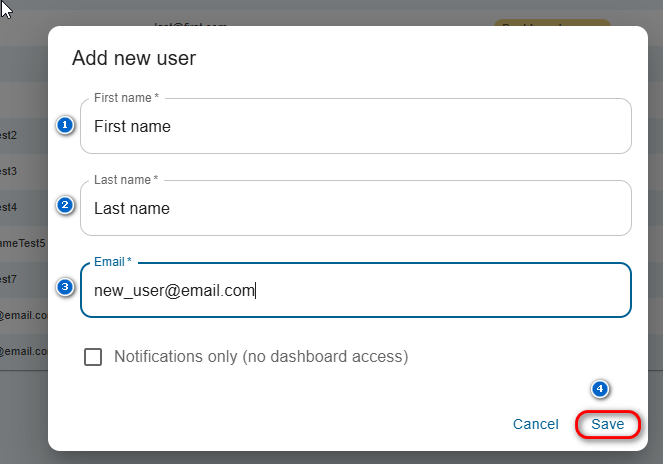The width and height of the screenshot is (663, 464).
Task: Click the step 4 badge above Save
Action: pos(600,388)
